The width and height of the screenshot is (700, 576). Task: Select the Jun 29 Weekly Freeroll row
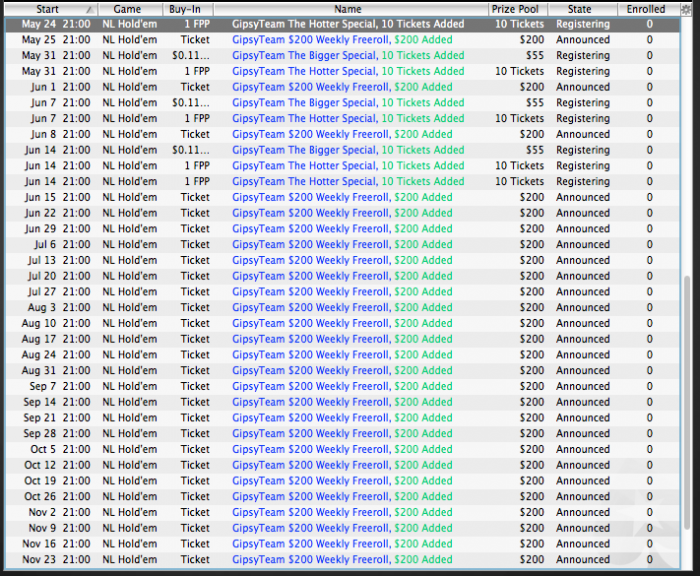pyautogui.click(x=342, y=229)
